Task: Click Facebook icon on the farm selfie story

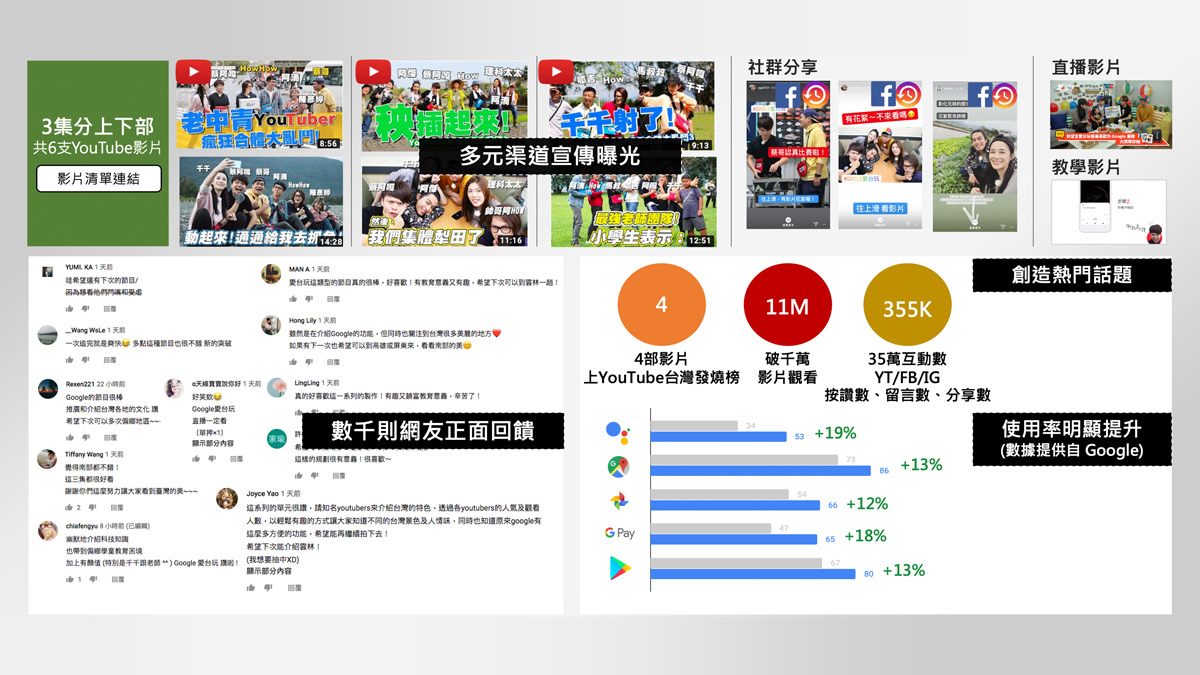Action: [979, 94]
